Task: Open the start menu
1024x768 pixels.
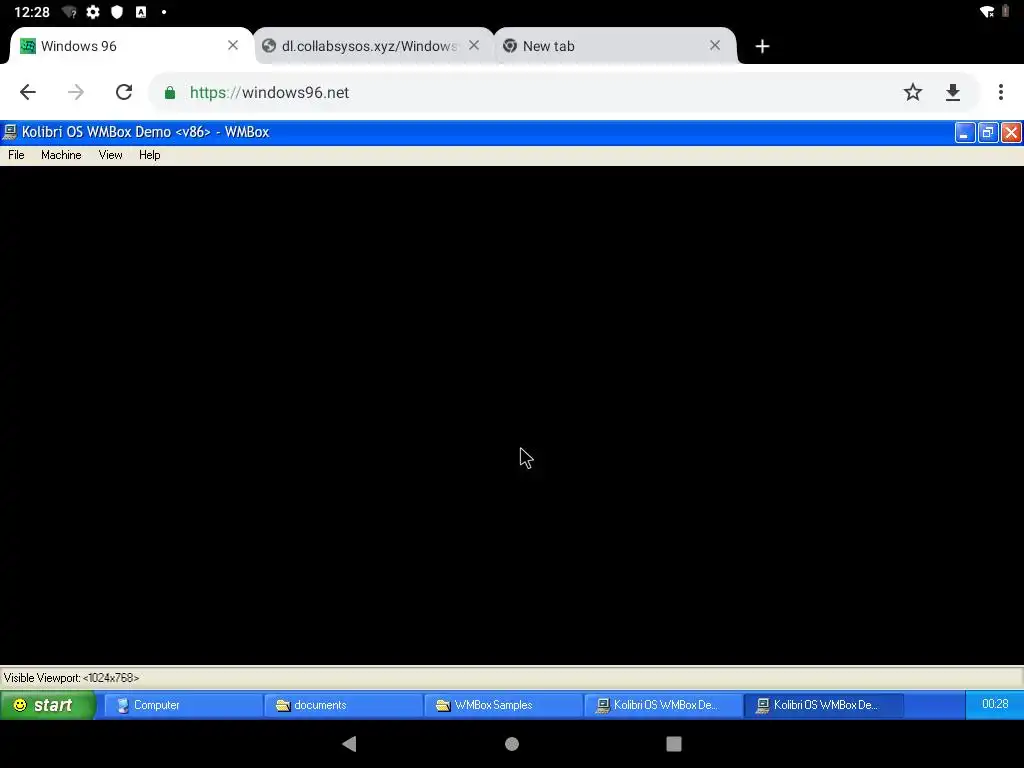Action: [47, 705]
